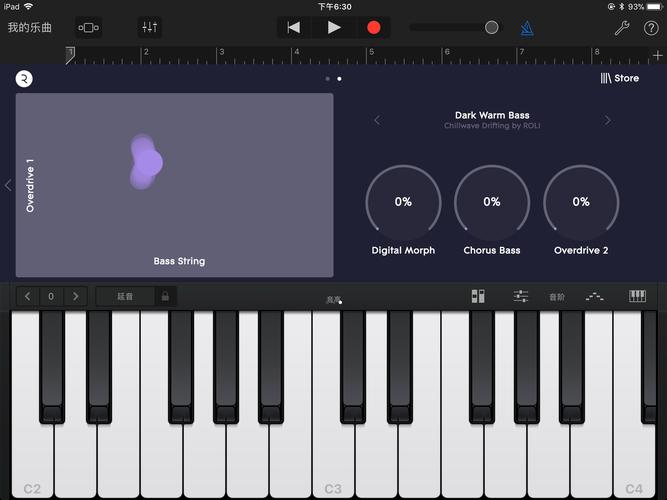Start recording with red Record button
Viewport: 667px width, 500px height.
coord(373,28)
